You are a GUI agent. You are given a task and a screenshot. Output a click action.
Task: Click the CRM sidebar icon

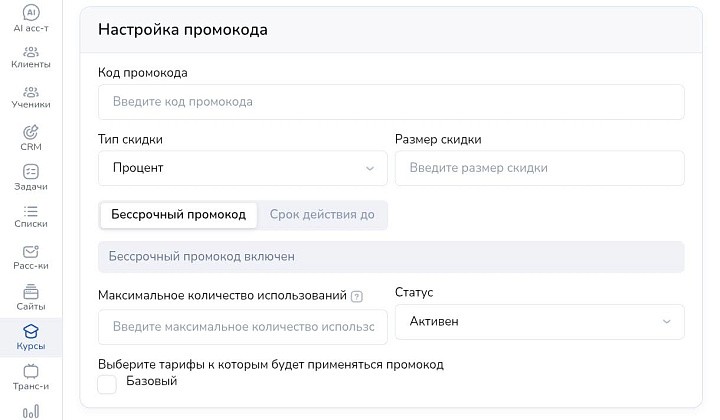(31, 138)
